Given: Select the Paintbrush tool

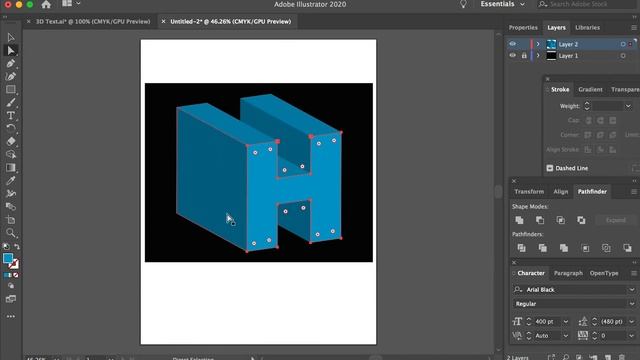Looking at the screenshot, I should (x=11, y=103).
